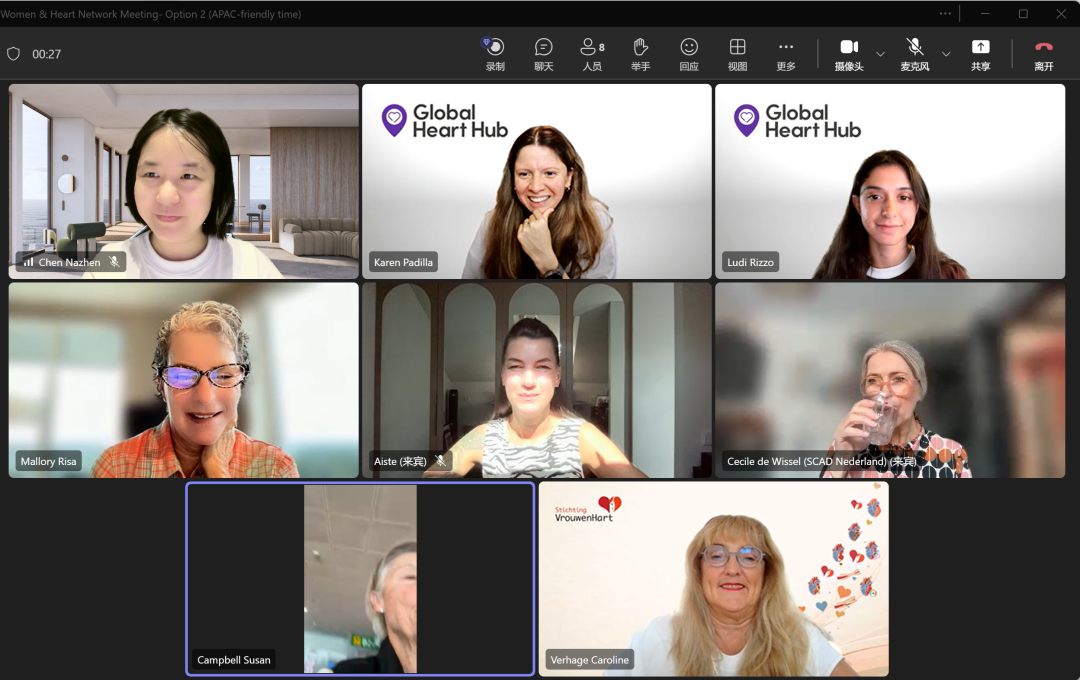Viewport: 1080px width, 680px height.
Task: Select Karen Padilla's video tile
Action: 537,181
